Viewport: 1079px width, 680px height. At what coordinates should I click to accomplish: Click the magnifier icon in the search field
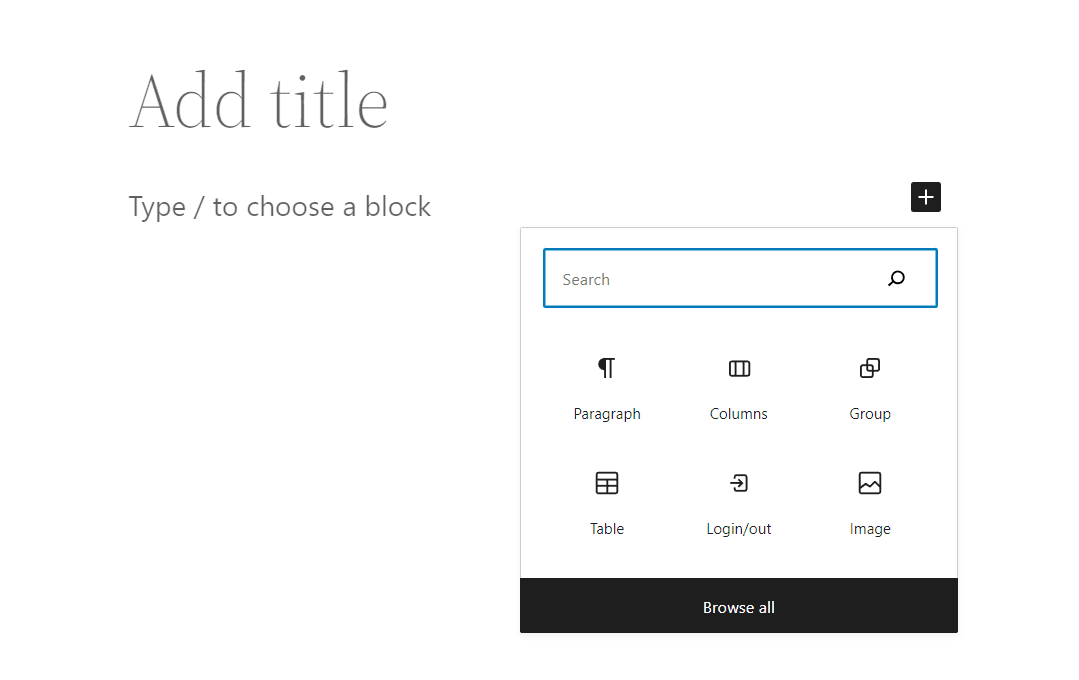[x=896, y=278]
